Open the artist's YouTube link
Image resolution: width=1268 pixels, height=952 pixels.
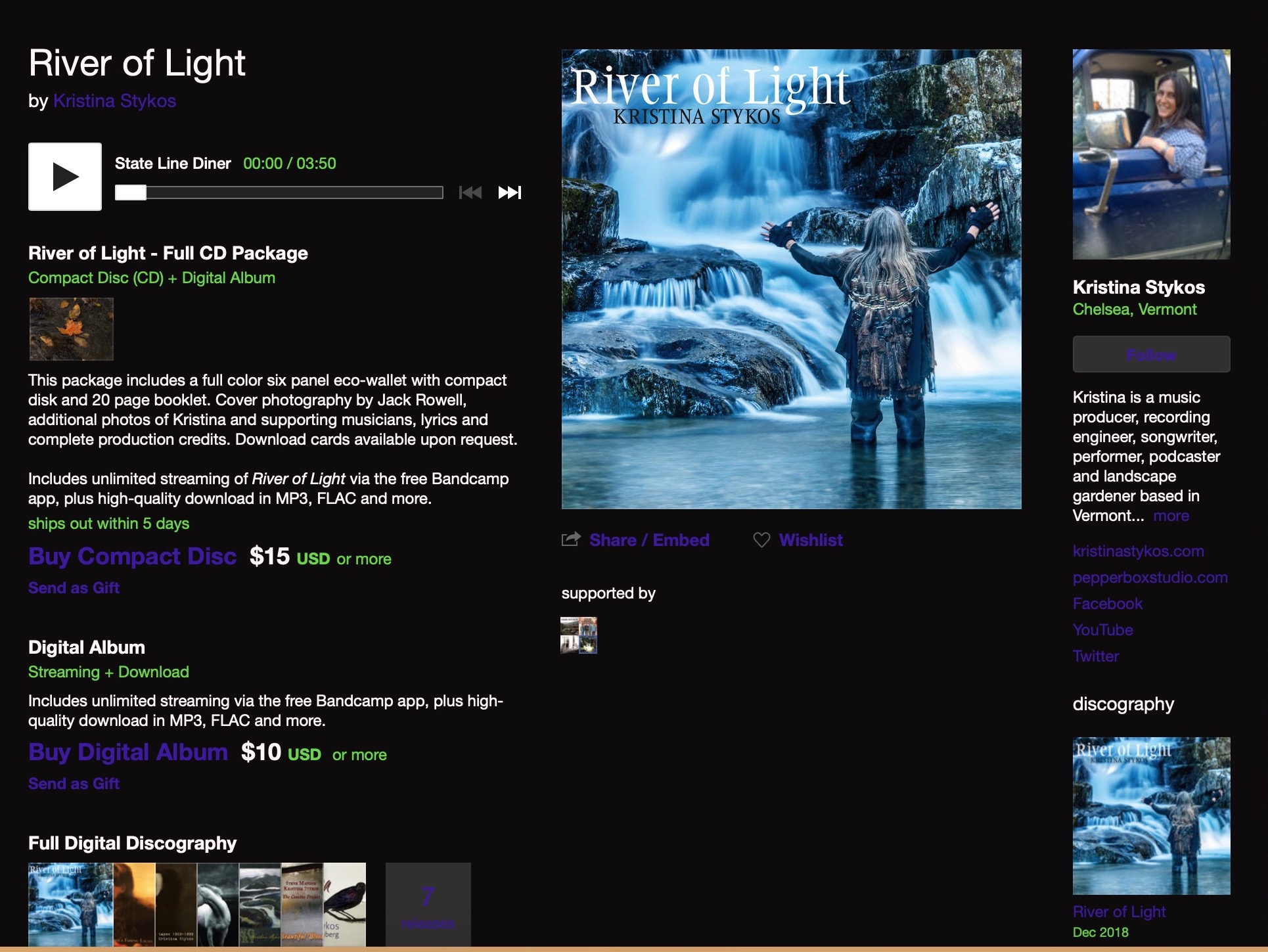[x=1102, y=630]
